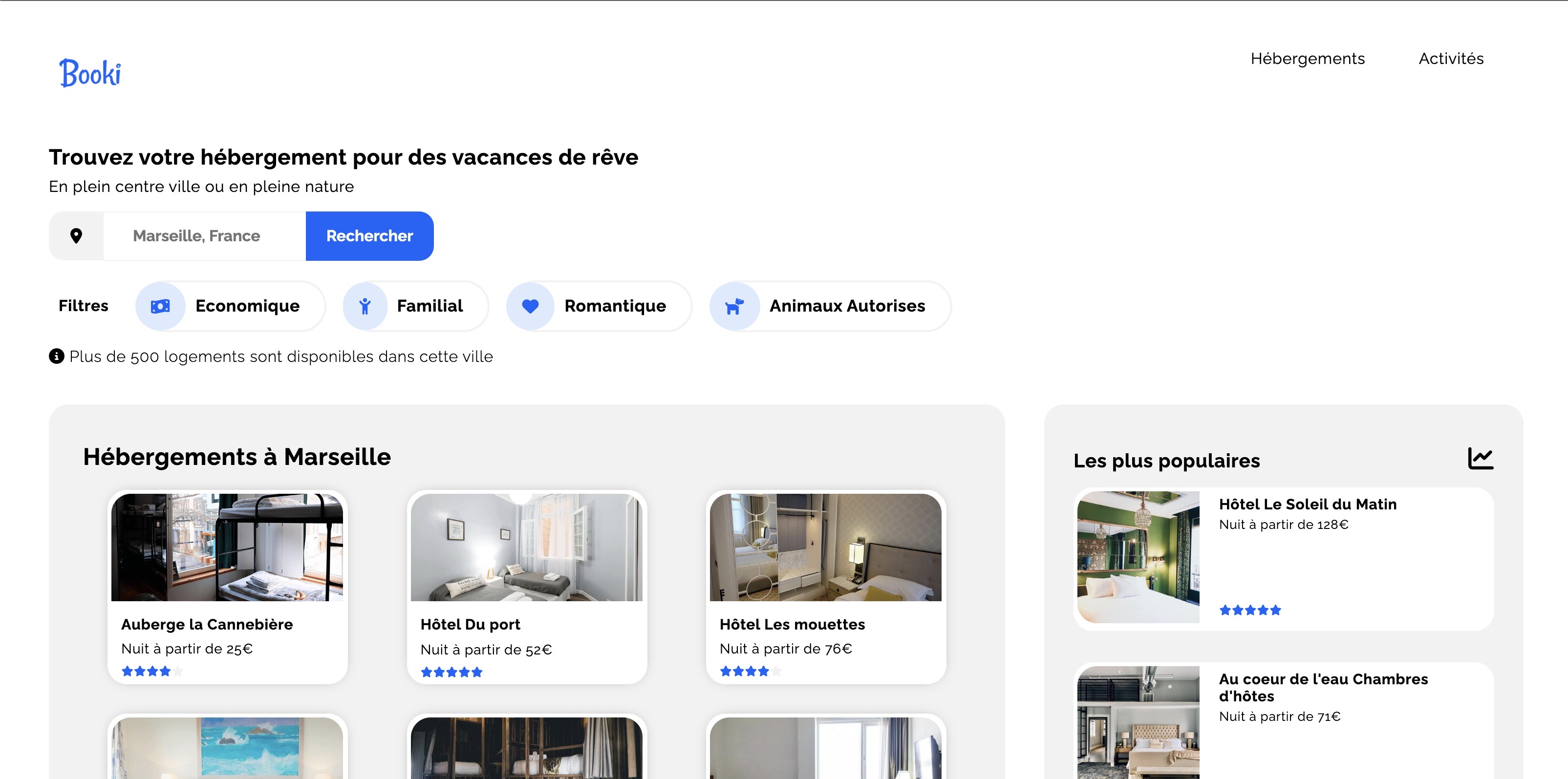
Task: Click the star rating of Hôtel Les mouettes
Action: [751, 671]
